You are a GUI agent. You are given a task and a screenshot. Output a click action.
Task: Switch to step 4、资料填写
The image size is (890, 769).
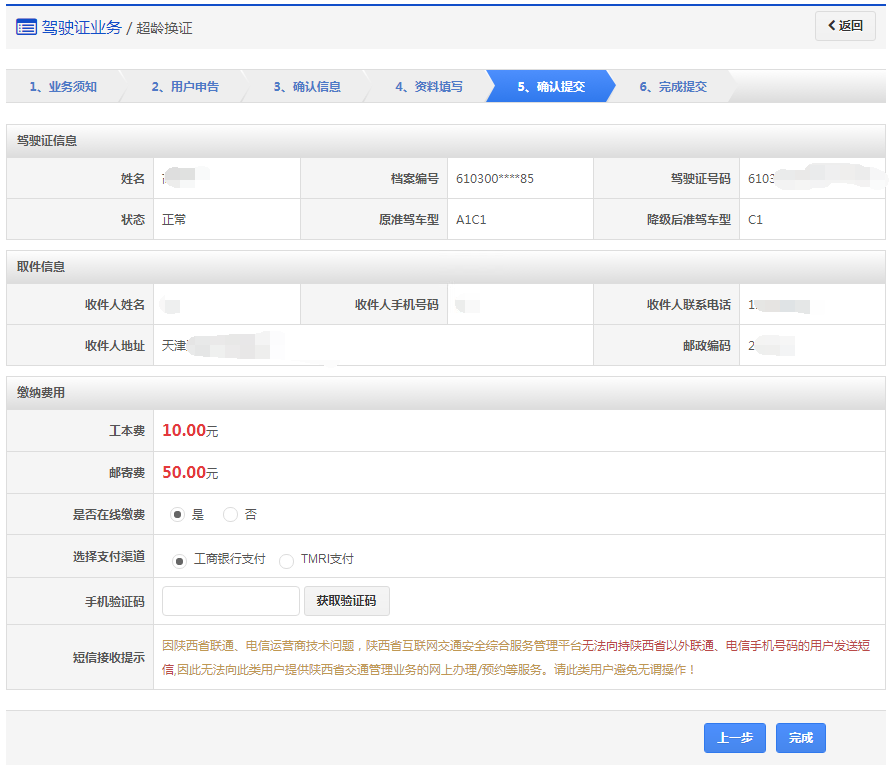pyautogui.click(x=429, y=87)
